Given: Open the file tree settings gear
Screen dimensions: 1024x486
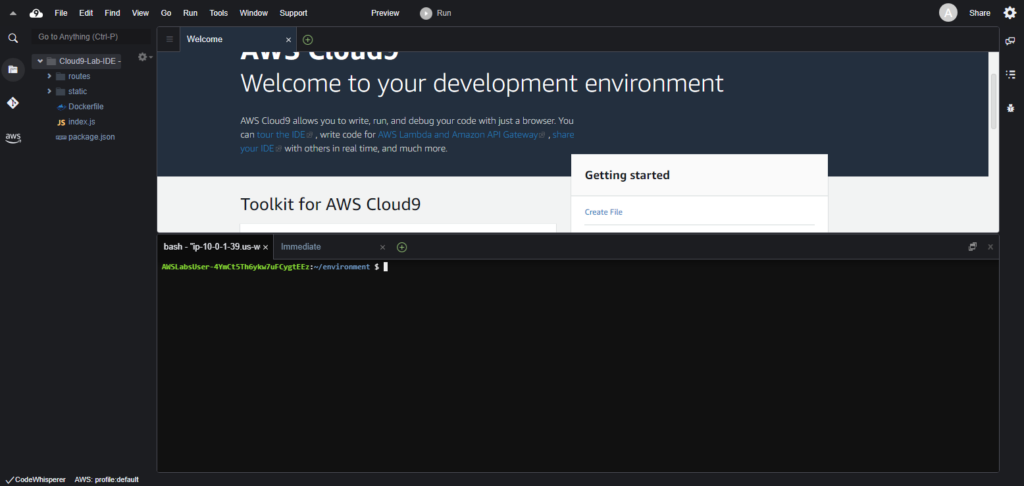Looking at the screenshot, I should [x=144, y=57].
